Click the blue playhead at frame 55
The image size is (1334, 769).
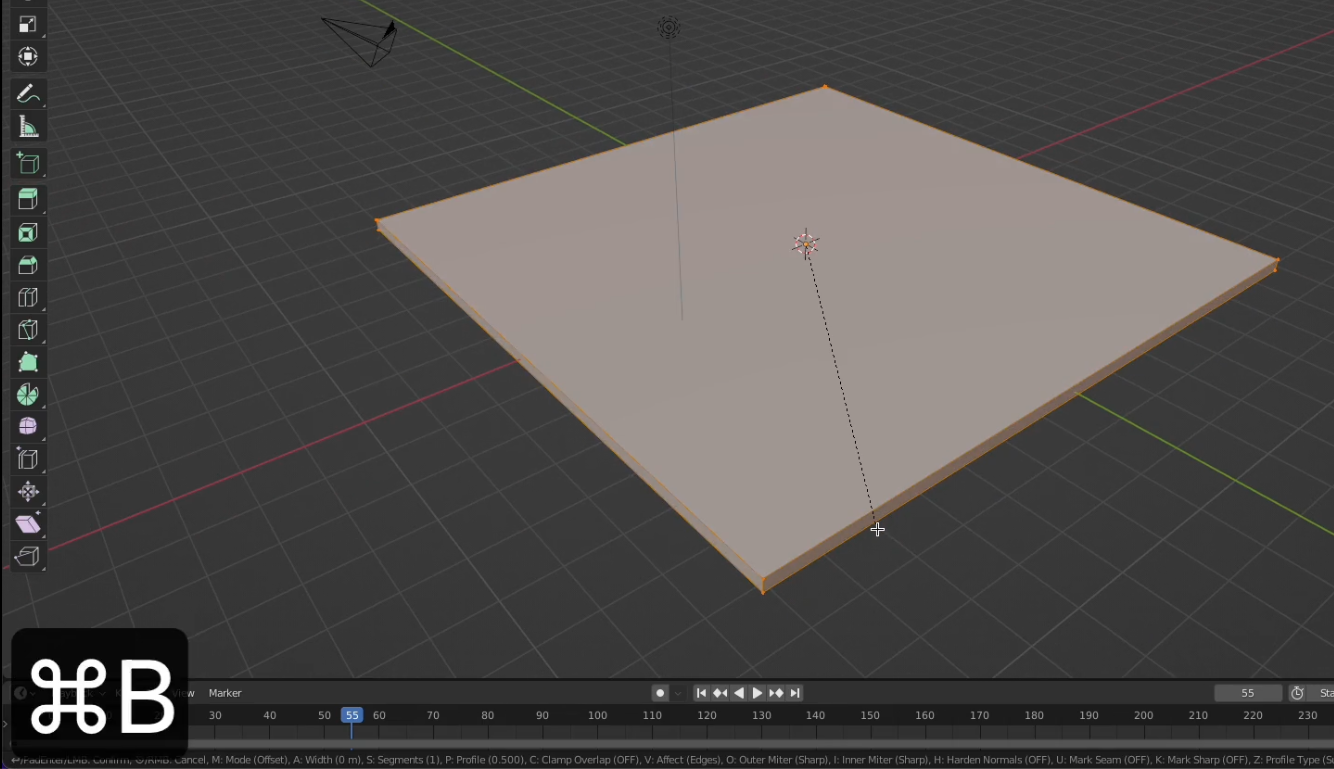pyautogui.click(x=351, y=715)
